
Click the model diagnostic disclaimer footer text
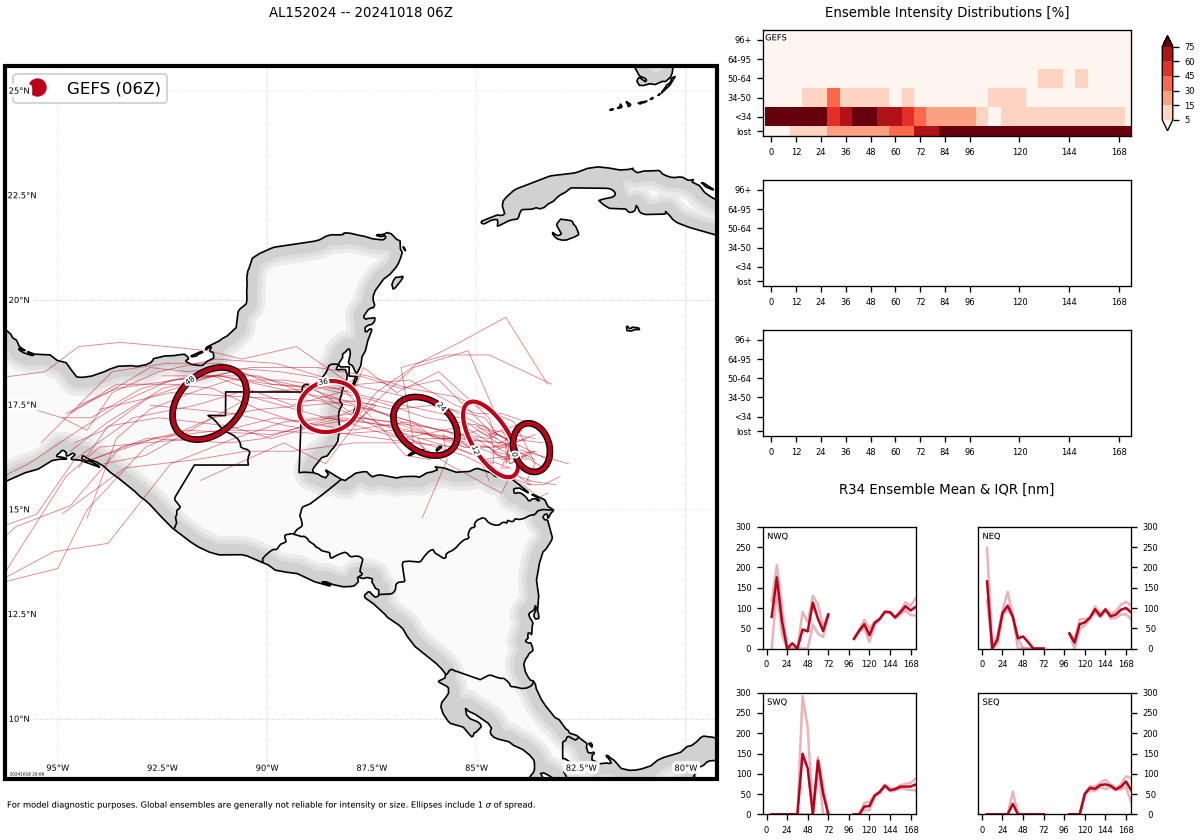271,805
